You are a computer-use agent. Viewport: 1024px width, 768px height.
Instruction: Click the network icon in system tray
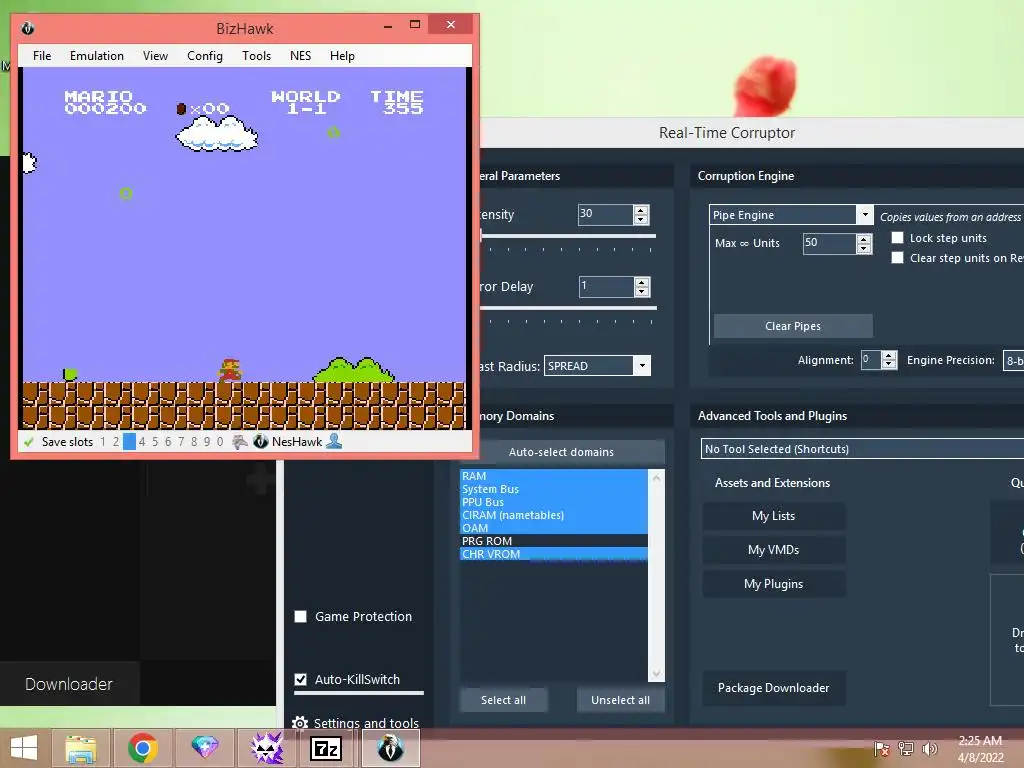point(905,748)
